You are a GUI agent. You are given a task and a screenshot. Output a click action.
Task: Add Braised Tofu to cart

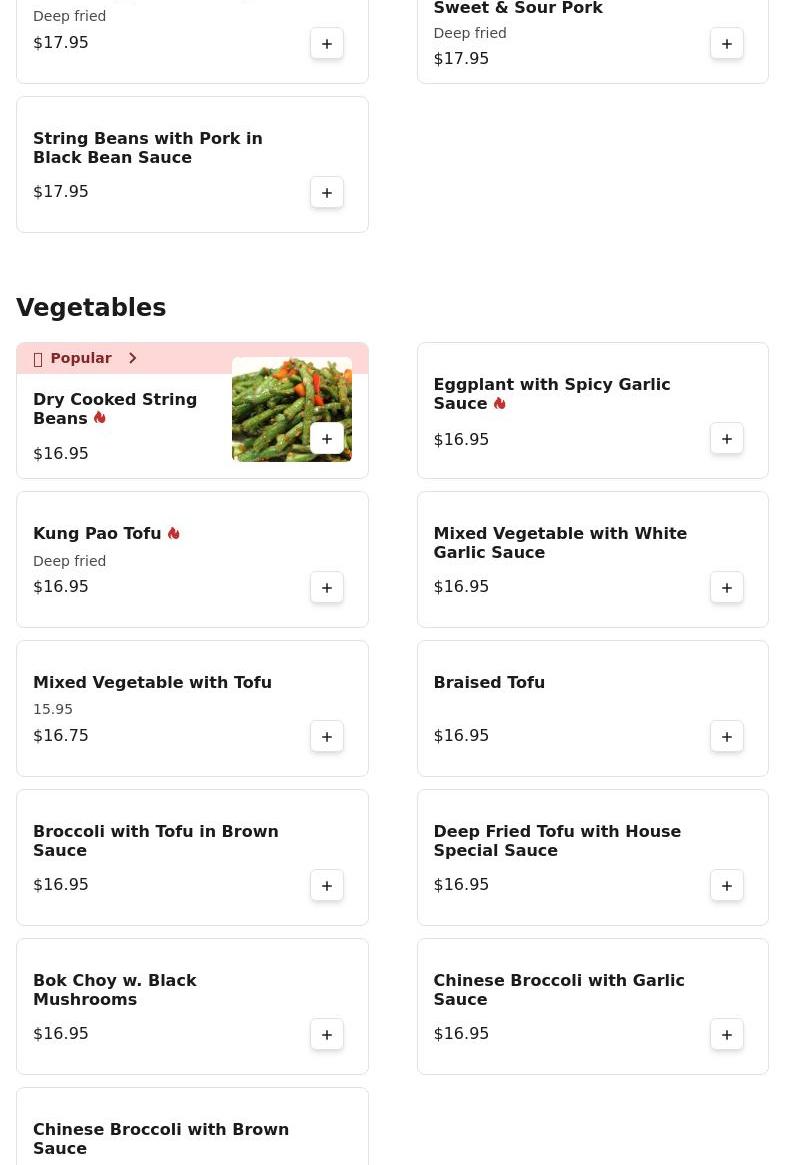click(x=727, y=736)
